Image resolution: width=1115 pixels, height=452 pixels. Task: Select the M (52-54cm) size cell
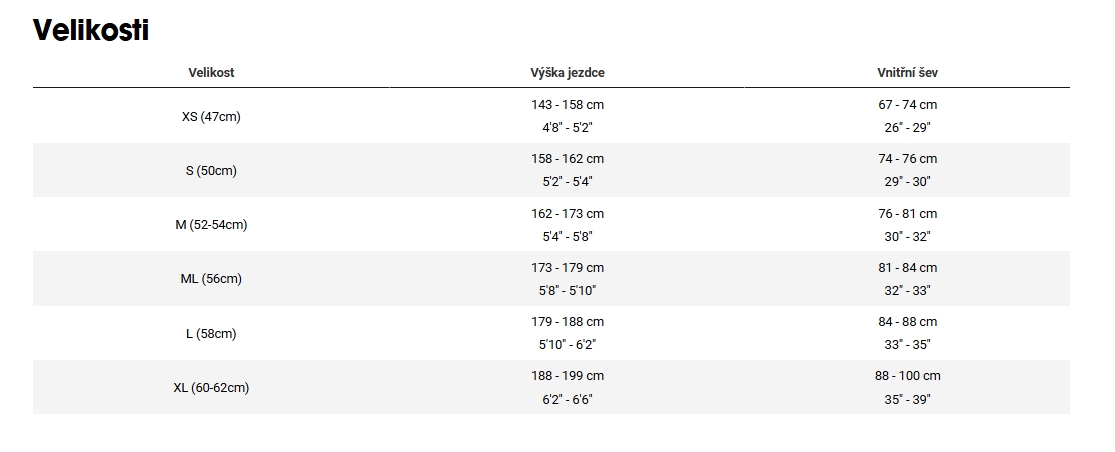pyautogui.click(x=211, y=225)
